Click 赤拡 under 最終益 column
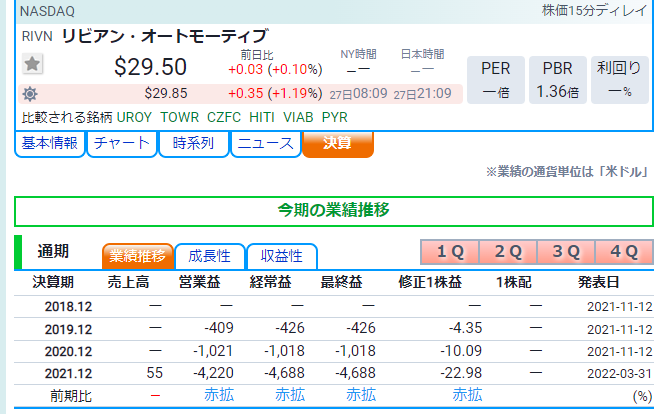Image resolution: width=672 pixels, height=414 pixels. tap(361, 395)
